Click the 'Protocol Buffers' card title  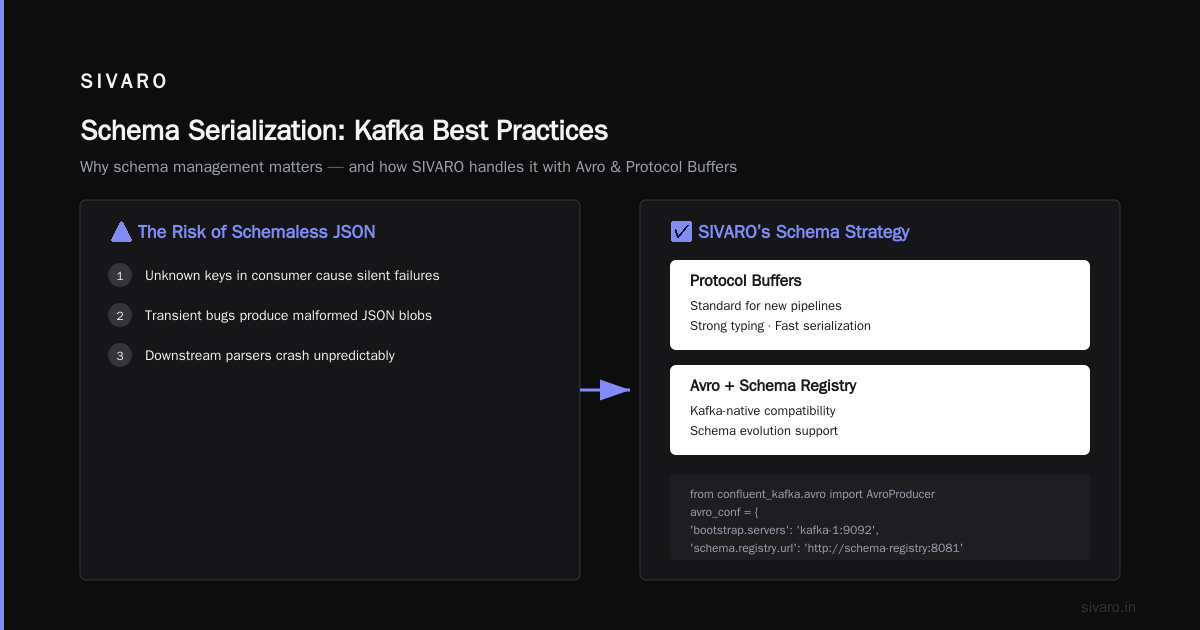[746, 281]
